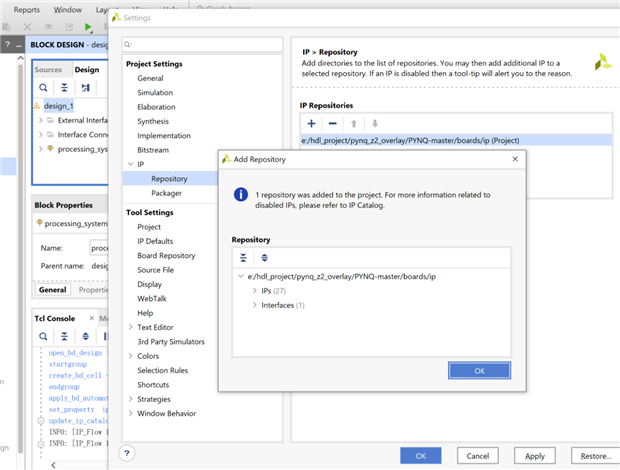
Task: Expand all in Add Repository tree
Action: point(265,258)
